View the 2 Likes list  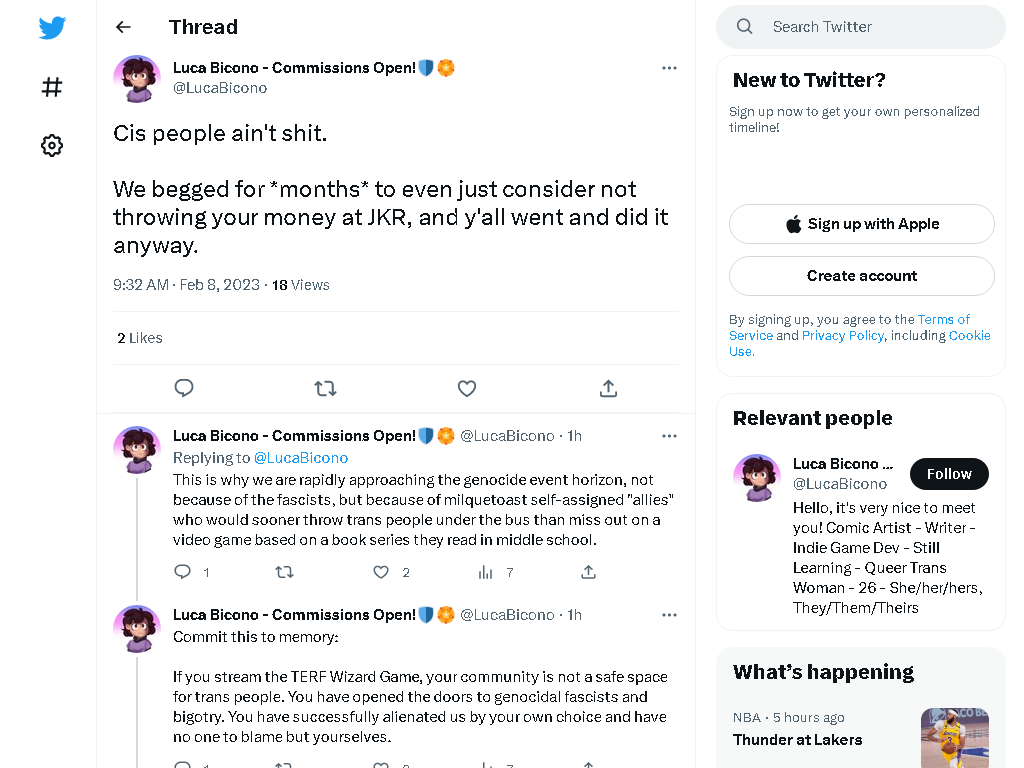(x=140, y=338)
